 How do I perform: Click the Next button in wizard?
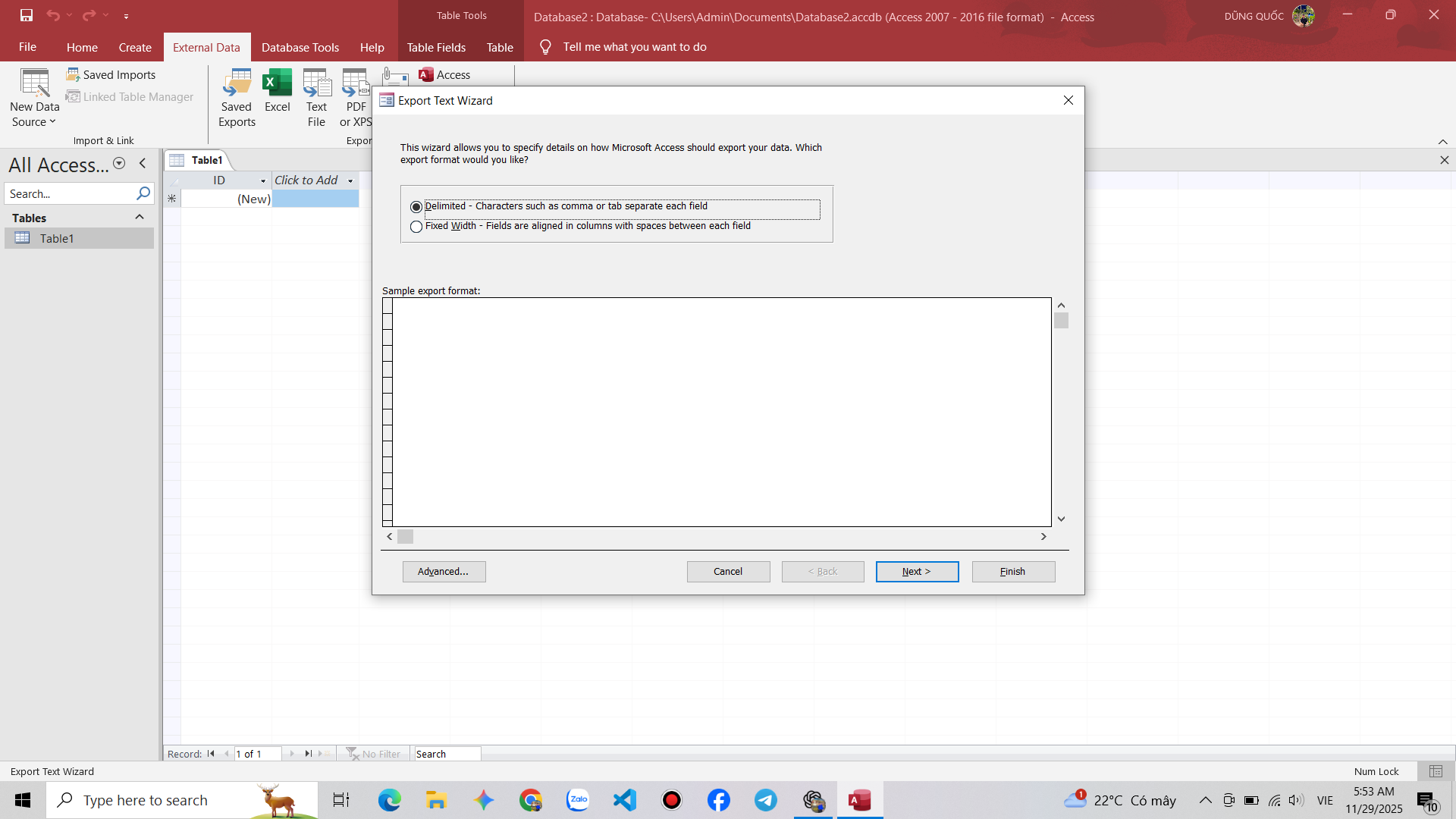point(917,572)
